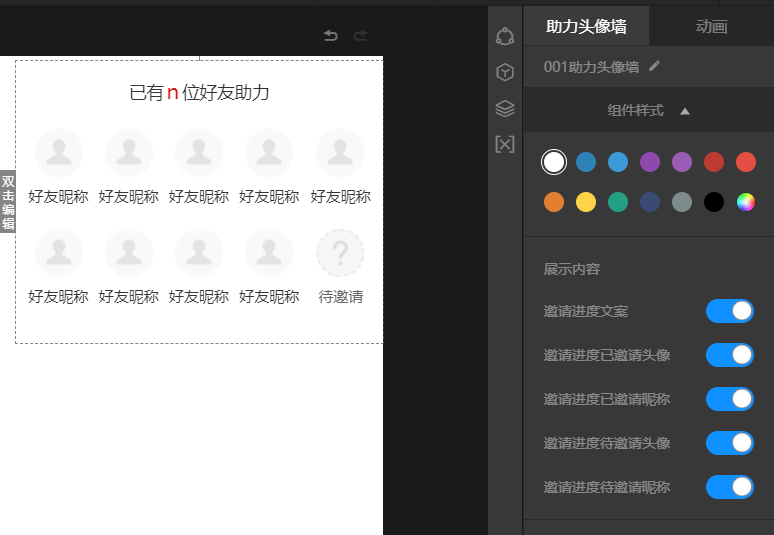Select the black color swatch

(714, 202)
